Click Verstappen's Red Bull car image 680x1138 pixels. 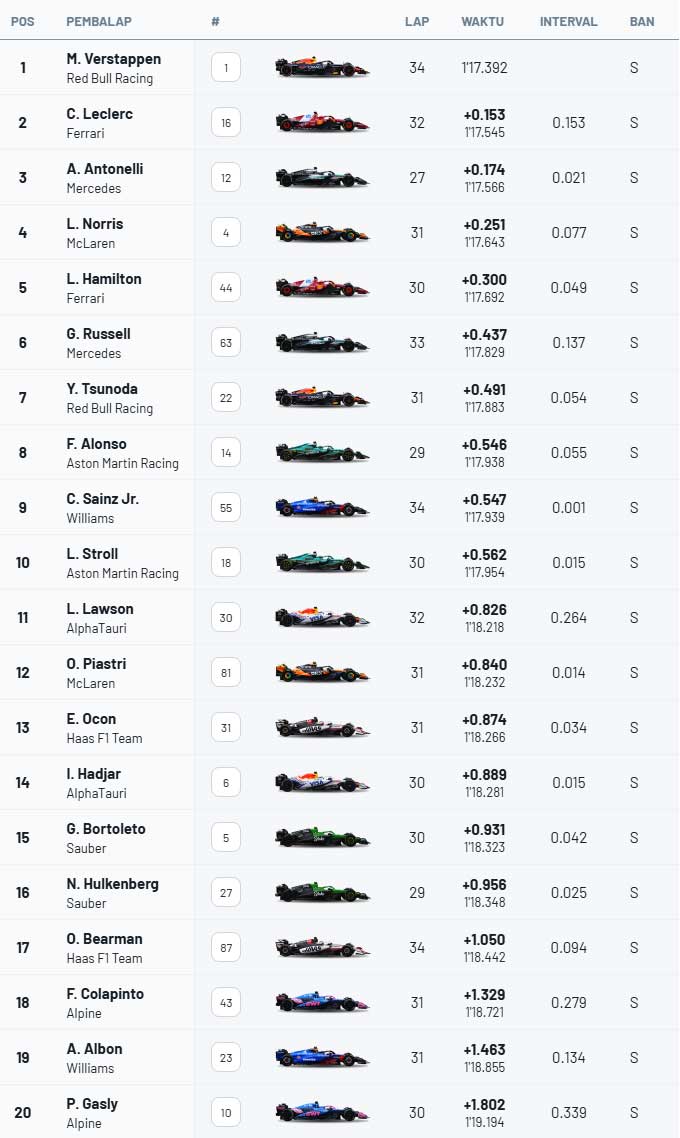(322, 68)
